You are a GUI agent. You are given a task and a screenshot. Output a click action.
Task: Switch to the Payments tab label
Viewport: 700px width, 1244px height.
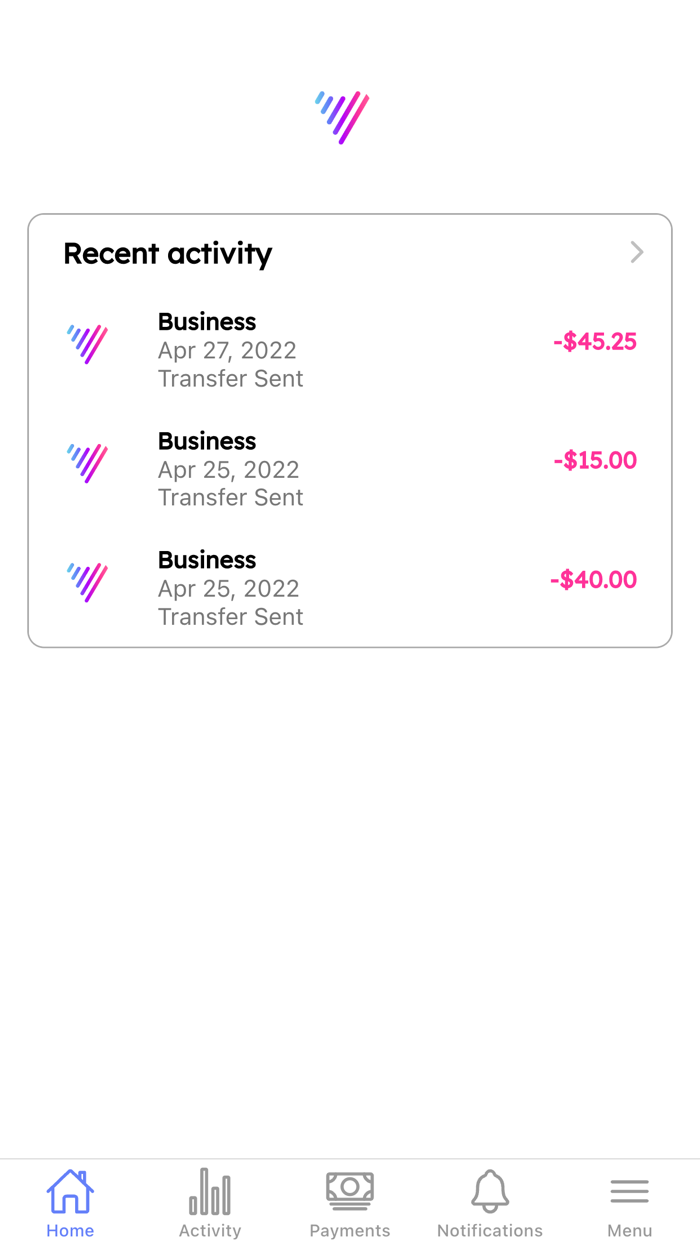tap(350, 1231)
